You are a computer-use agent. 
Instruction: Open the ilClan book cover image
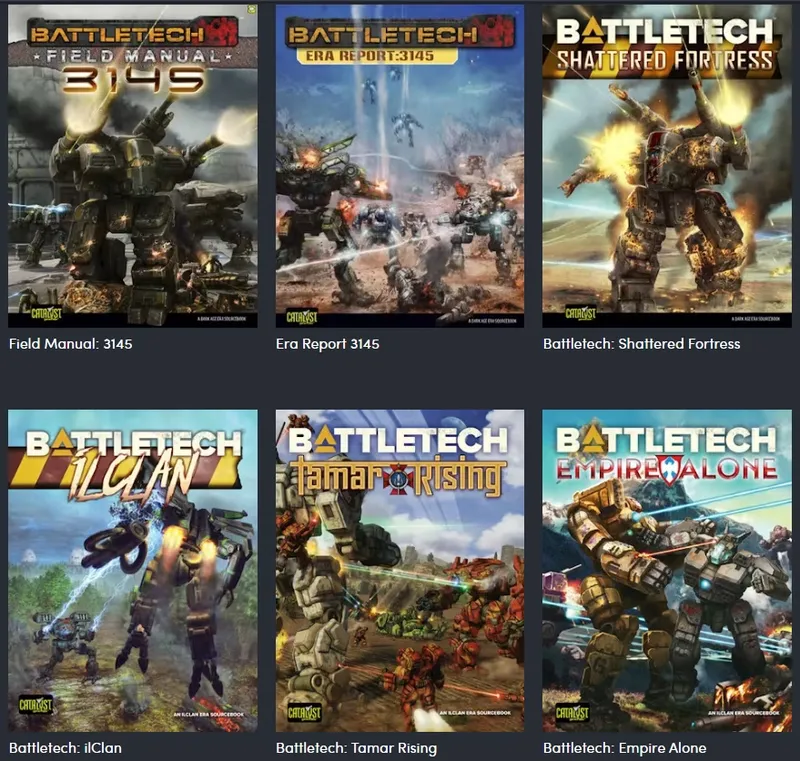[133, 571]
